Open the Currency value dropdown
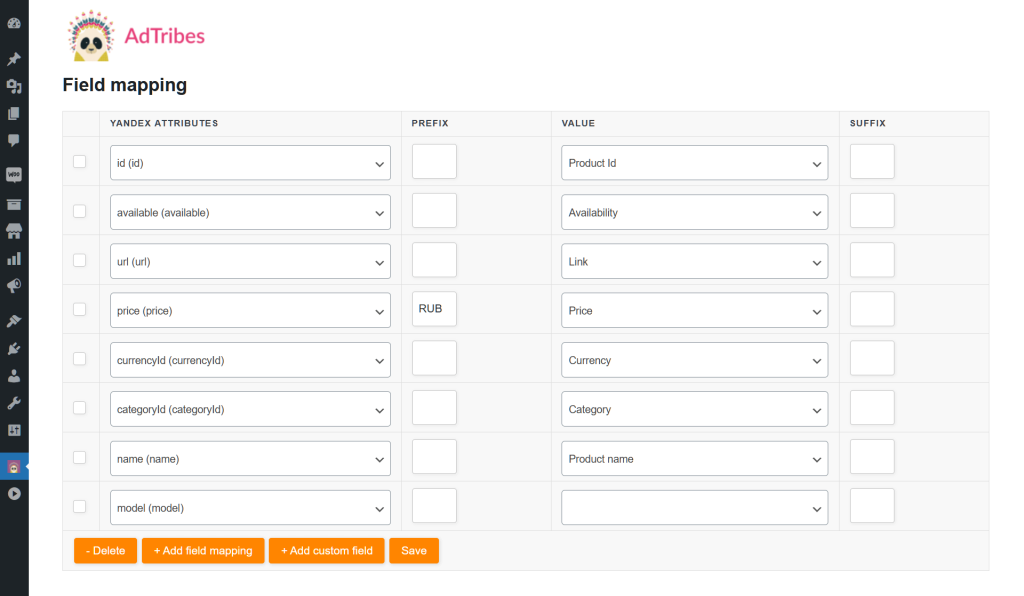The width and height of the screenshot is (1024, 596). pyautogui.click(x=694, y=359)
